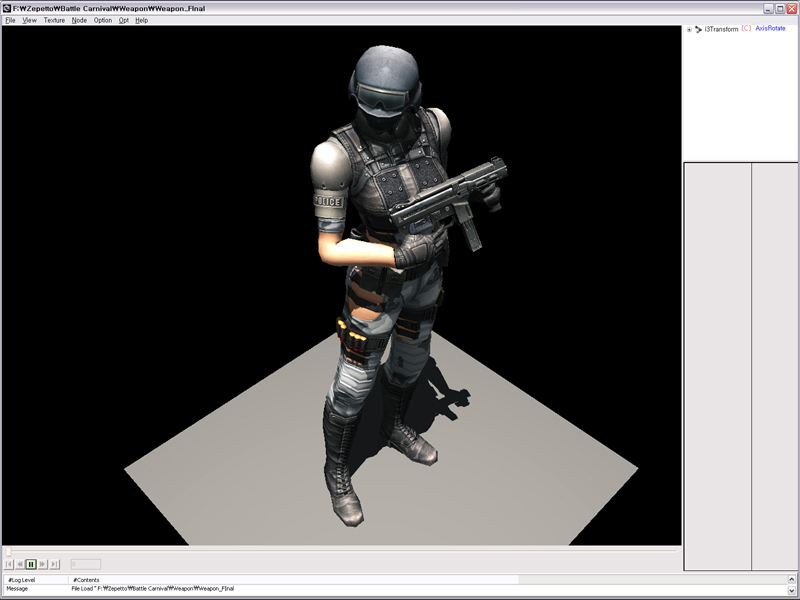Screen dimensions: 800x600
Task: Expand the i3Transform tree node
Action: pos(689,29)
